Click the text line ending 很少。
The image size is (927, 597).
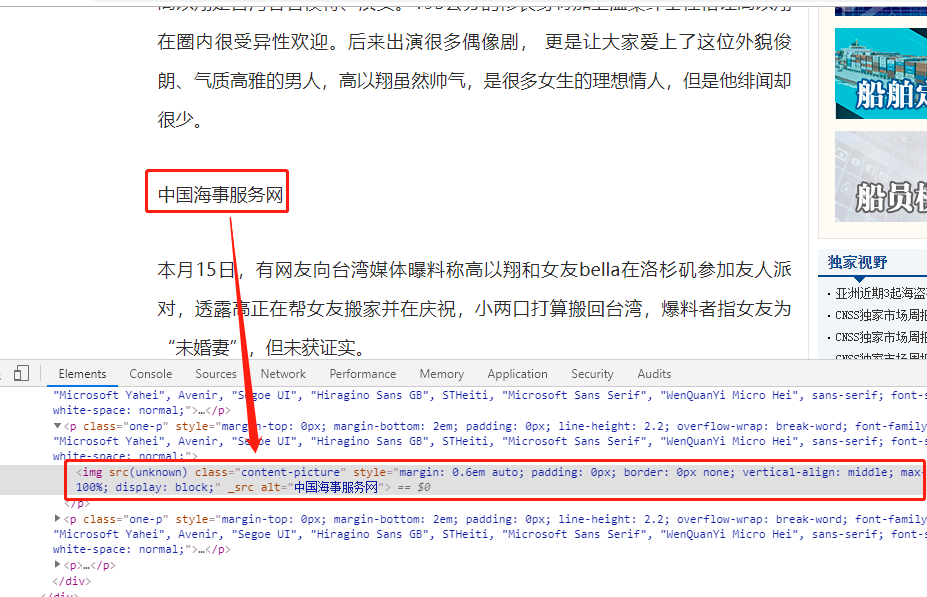[x=180, y=119]
